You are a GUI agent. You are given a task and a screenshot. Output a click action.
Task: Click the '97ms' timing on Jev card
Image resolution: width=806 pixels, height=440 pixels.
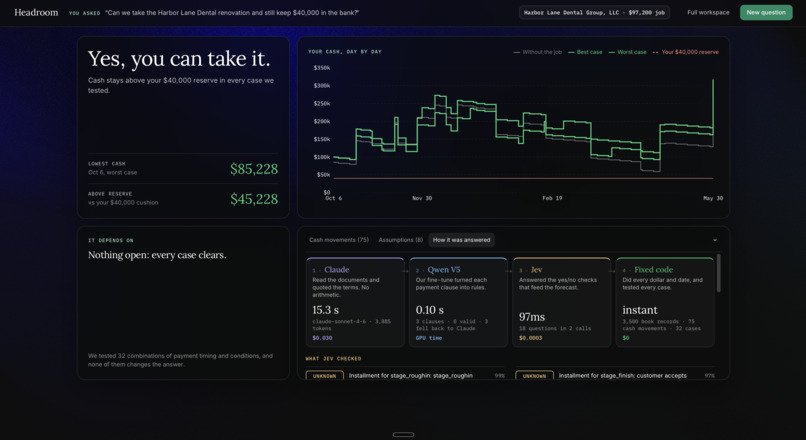click(532, 317)
